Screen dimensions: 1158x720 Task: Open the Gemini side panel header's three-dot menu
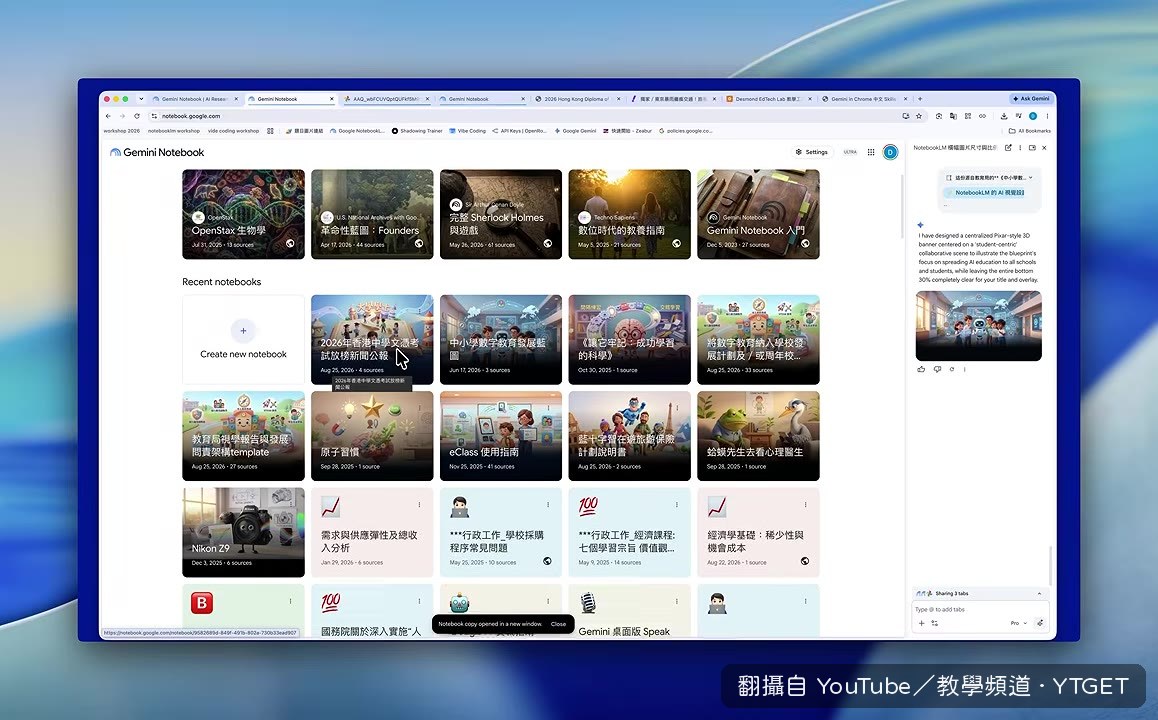click(x=1020, y=148)
